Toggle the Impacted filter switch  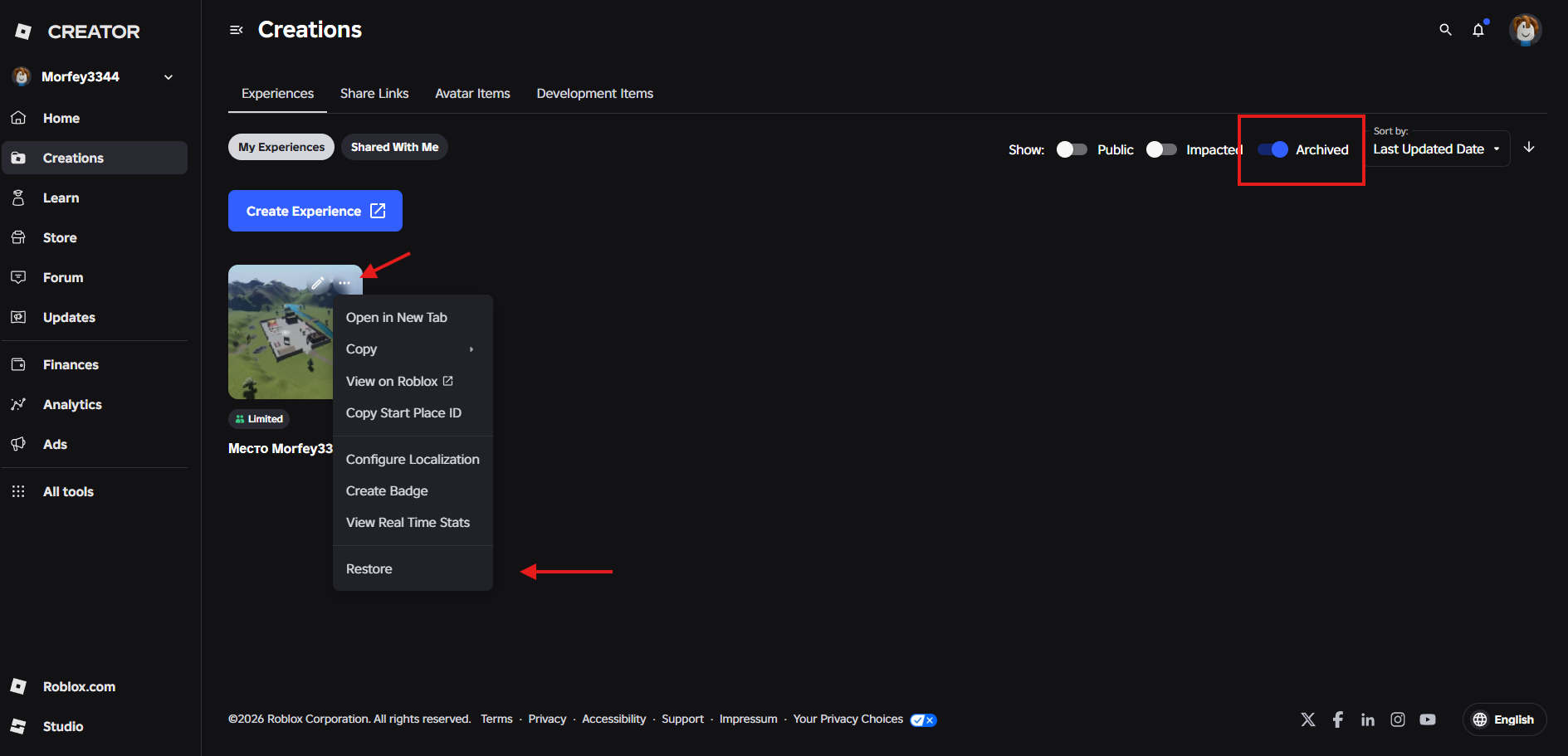tap(1161, 149)
